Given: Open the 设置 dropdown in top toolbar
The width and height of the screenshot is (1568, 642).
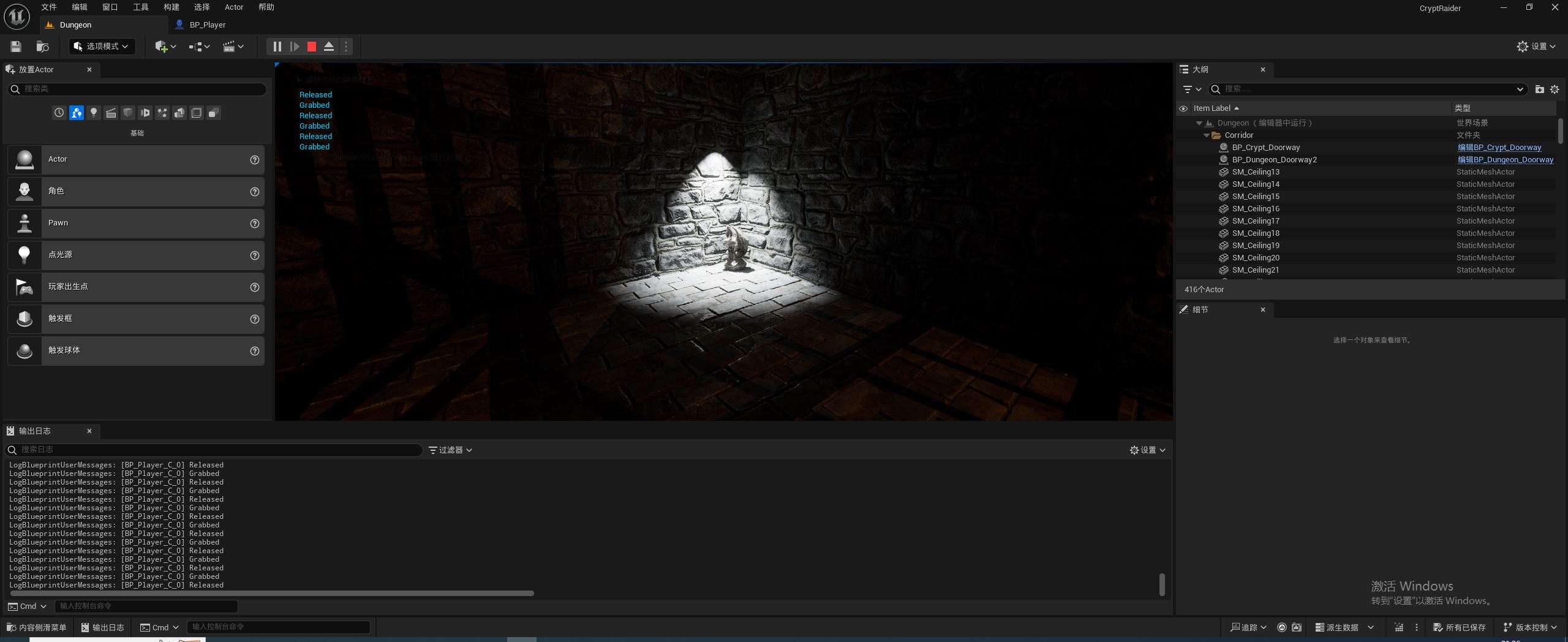Looking at the screenshot, I should click(1536, 47).
